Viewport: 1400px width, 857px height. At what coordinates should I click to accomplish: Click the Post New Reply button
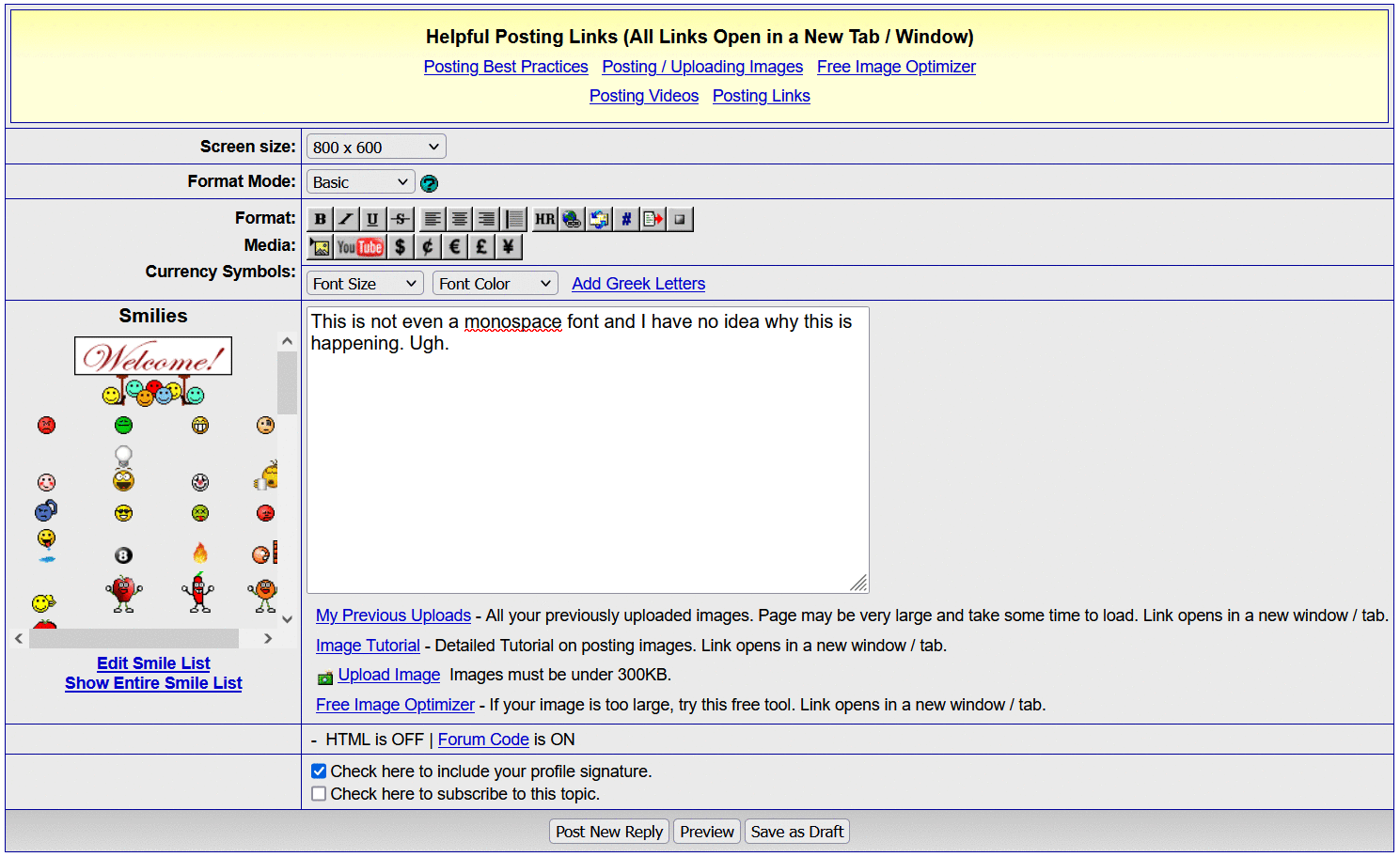(609, 832)
